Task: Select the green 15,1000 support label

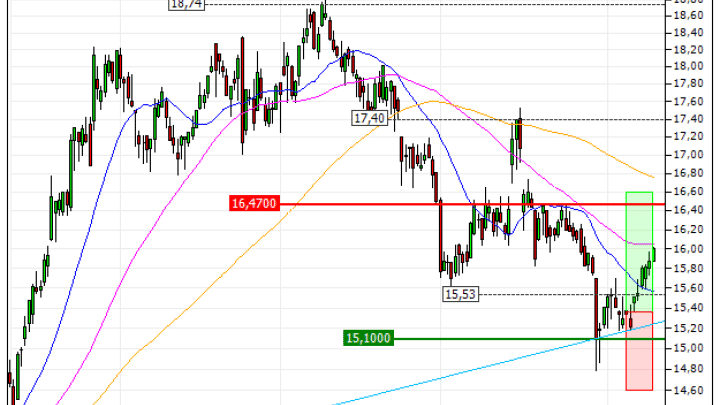Action: pos(368,338)
